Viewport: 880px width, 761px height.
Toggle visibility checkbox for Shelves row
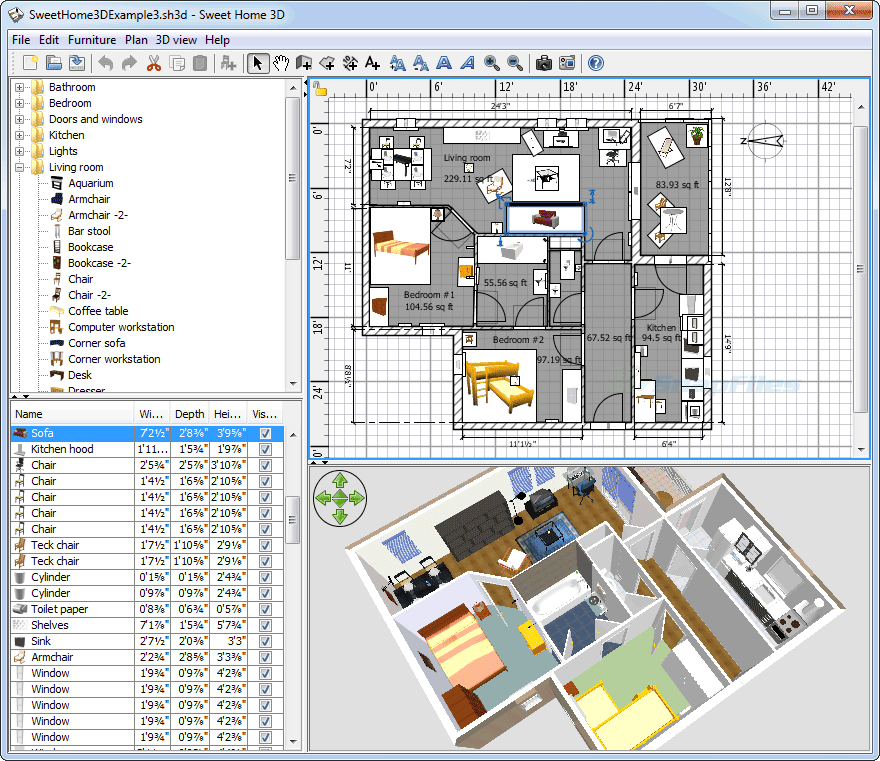tap(265, 626)
